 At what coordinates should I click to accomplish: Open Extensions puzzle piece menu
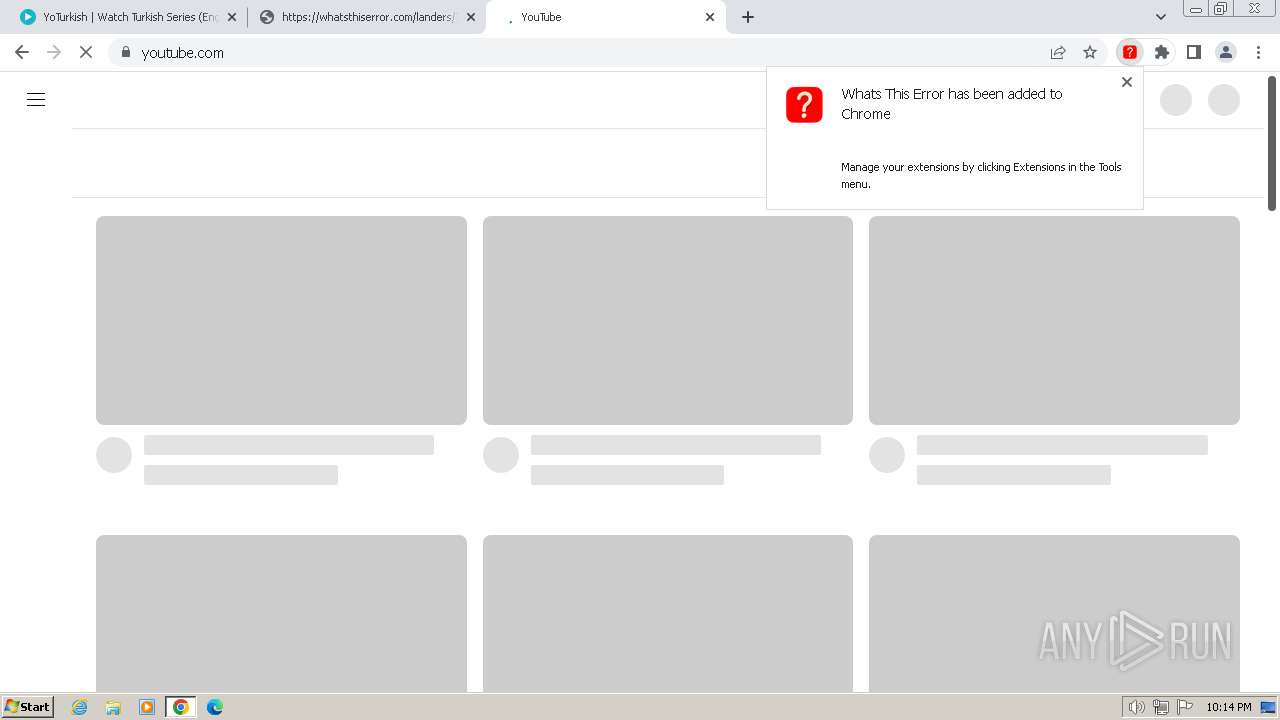point(1162,52)
